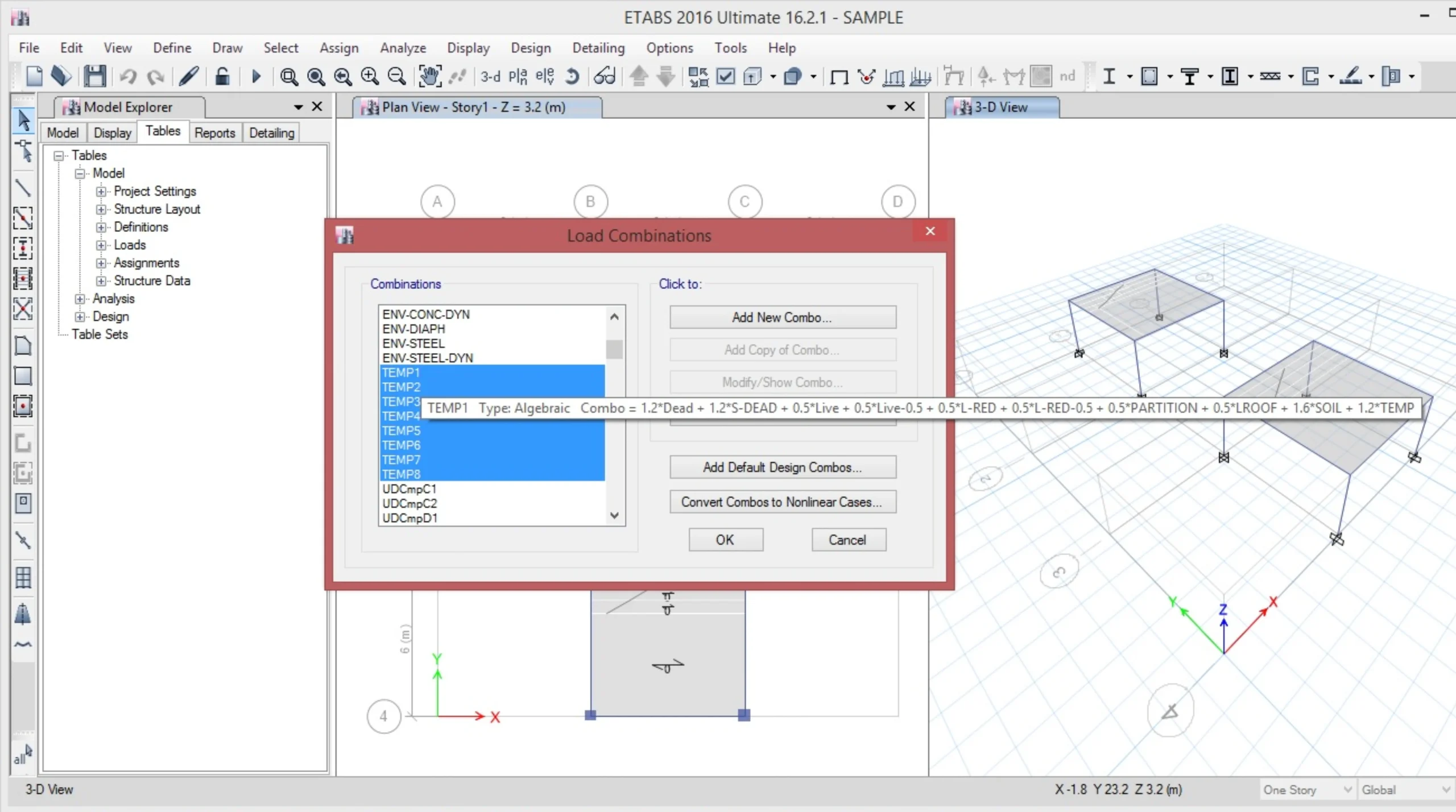
Task: Click the combinations list scrollbar thumb
Action: pos(614,349)
